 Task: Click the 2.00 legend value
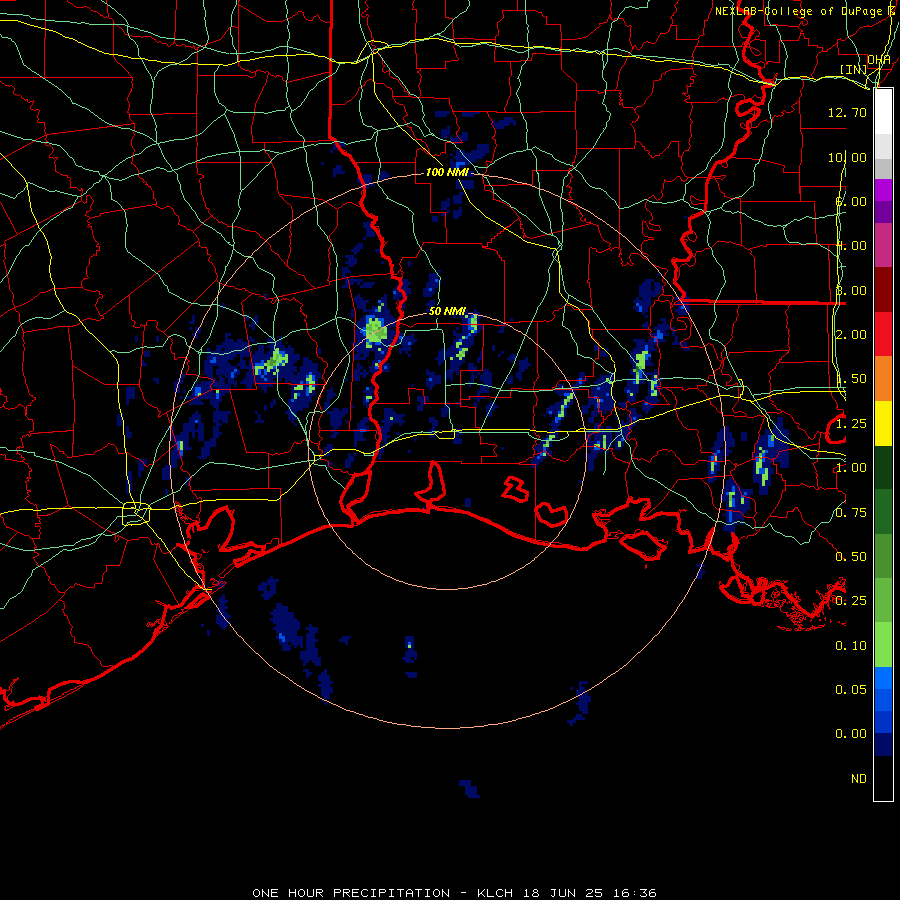tap(851, 335)
